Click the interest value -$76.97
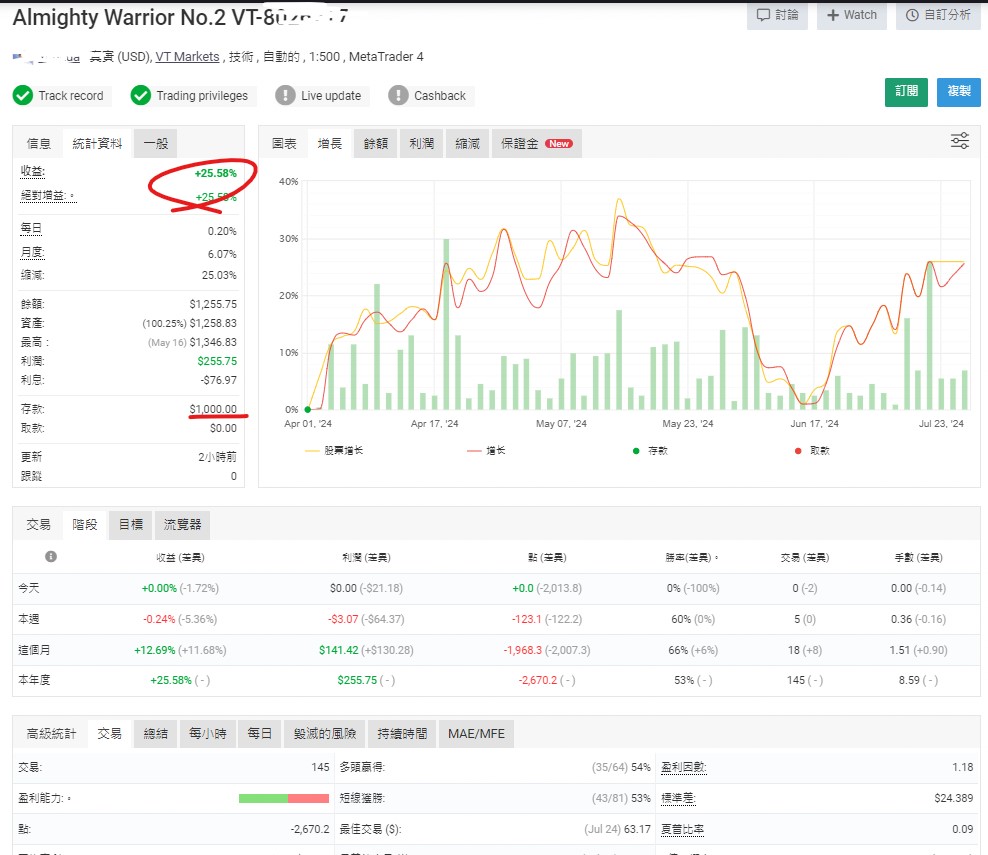The height and width of the screenshot is (855, 988). click(219, 380)
